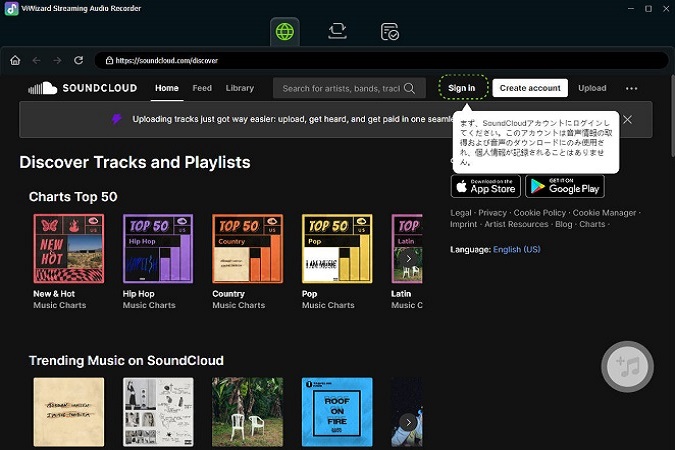675x450 pixels.
Task: Minimize the ViWizard window
Action: click(631, 9)
